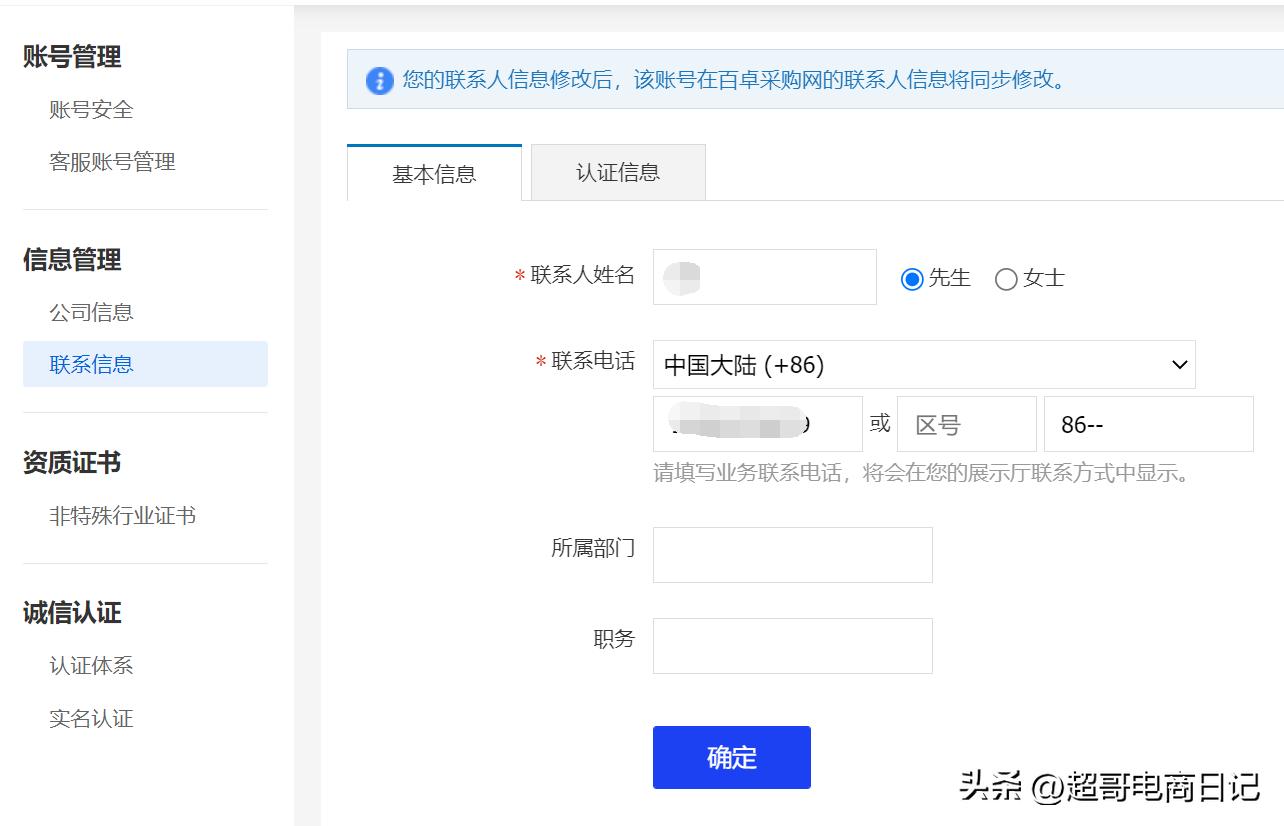1284x826 pixels.
Task: Switch to the 基本信息 tab
Action: (x=433, y=172)
